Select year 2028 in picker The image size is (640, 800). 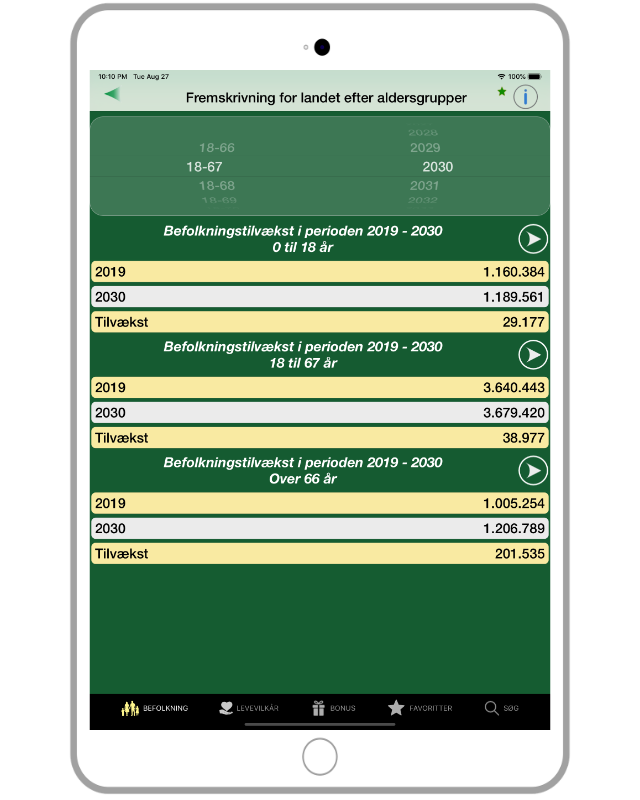pyautogui.click(x=423, y=133)
